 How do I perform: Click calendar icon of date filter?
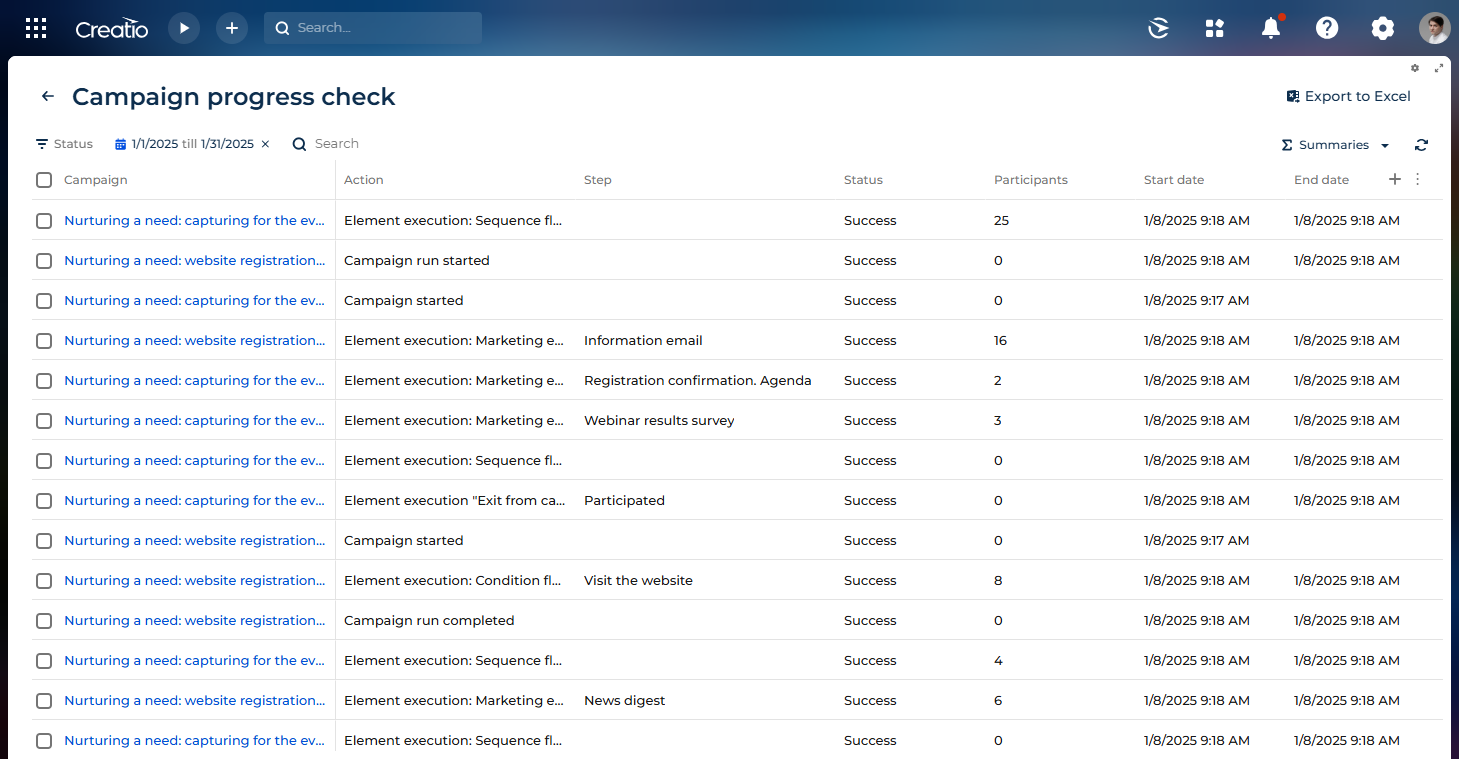tap(120, 144)
